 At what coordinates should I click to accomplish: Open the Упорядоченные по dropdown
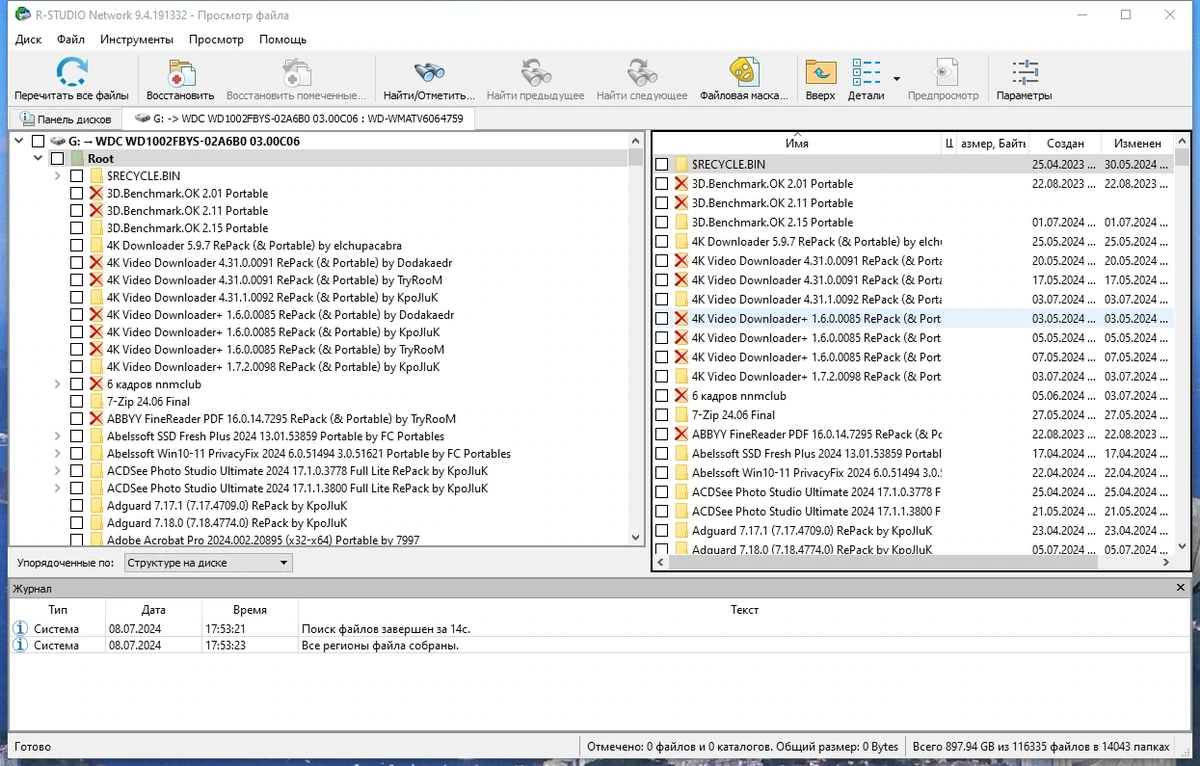coord(207,563)
